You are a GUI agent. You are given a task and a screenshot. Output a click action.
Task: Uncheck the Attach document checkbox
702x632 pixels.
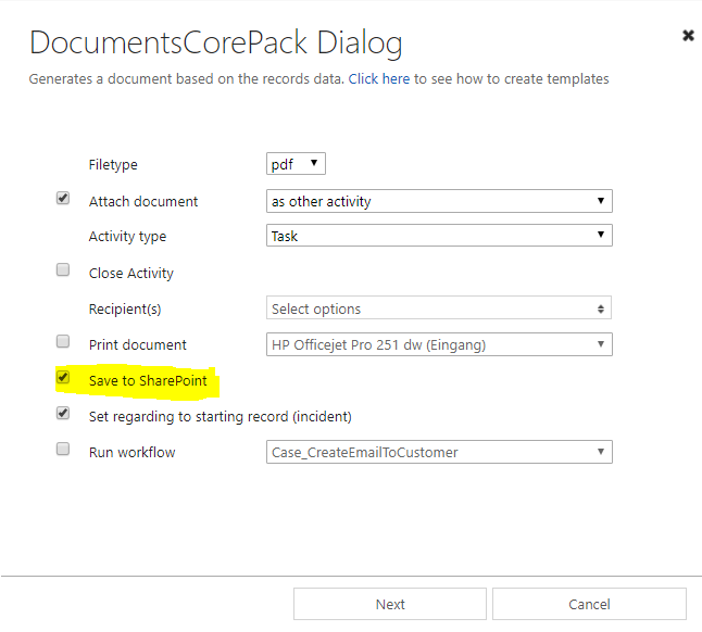pos(63,198)
